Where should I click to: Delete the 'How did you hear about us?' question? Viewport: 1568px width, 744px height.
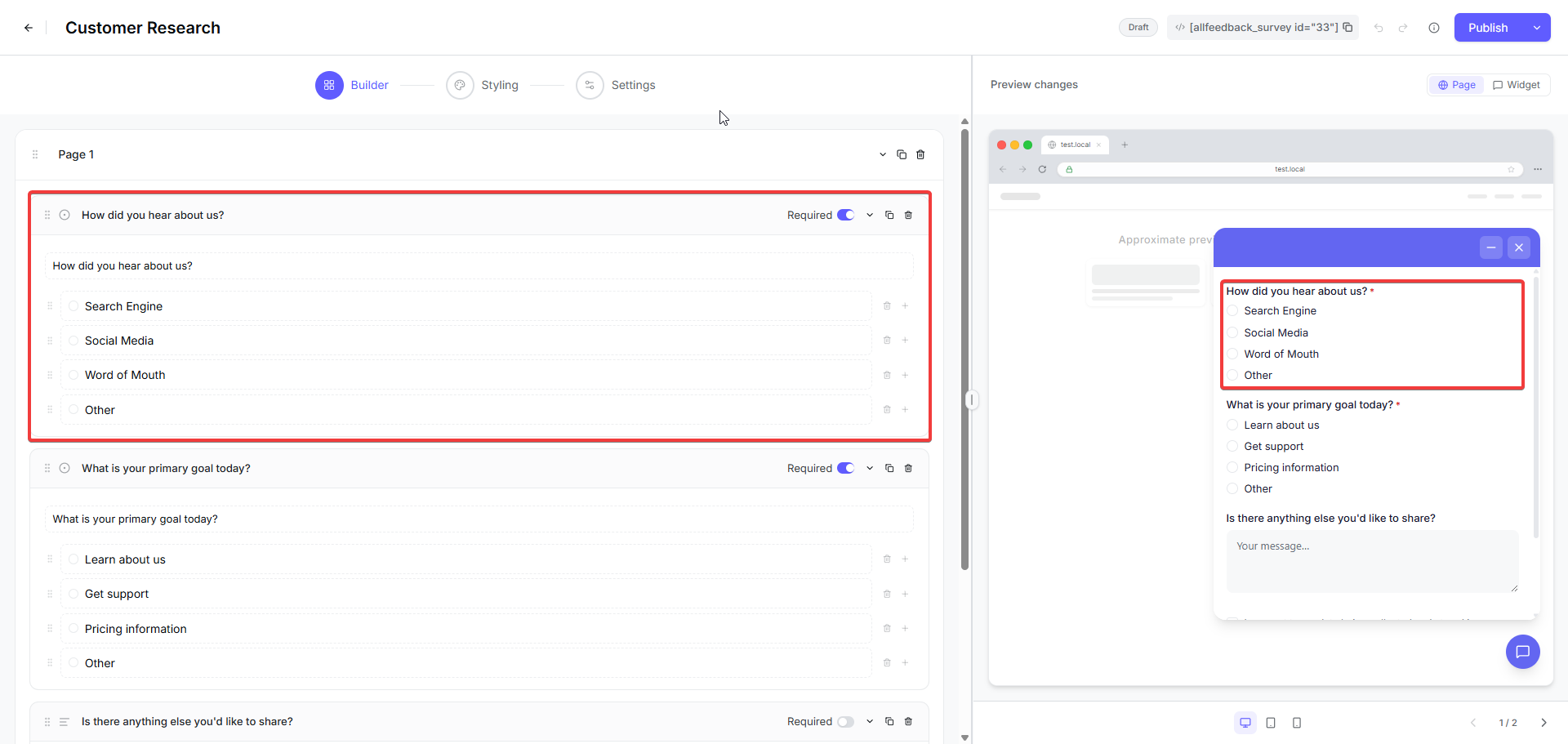point(908,216)
